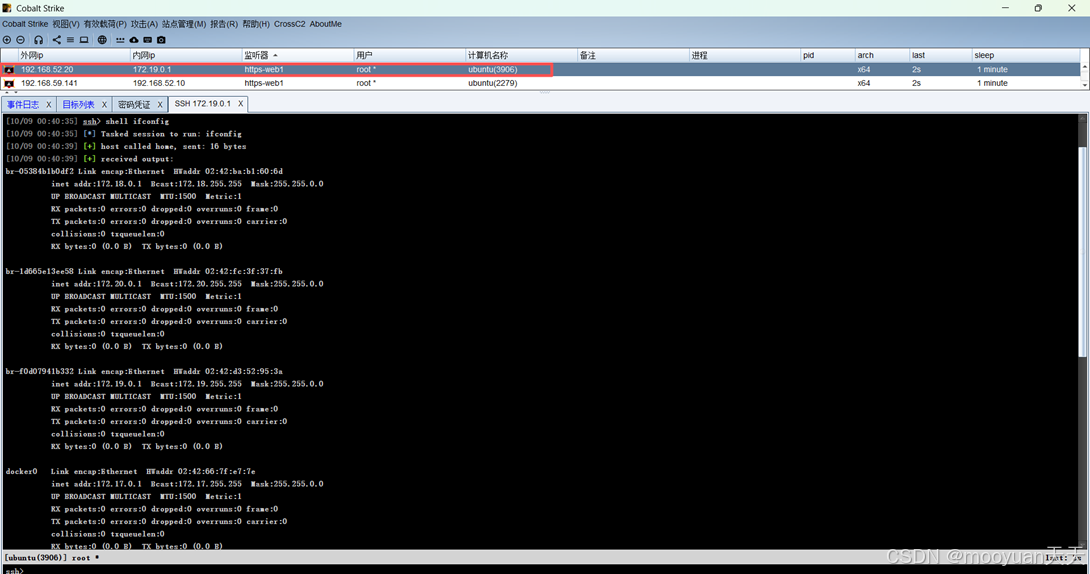The image size is (1090, 574).
Task: Select the 192.168.52.20 session row
Action: [x=541, y=69]
